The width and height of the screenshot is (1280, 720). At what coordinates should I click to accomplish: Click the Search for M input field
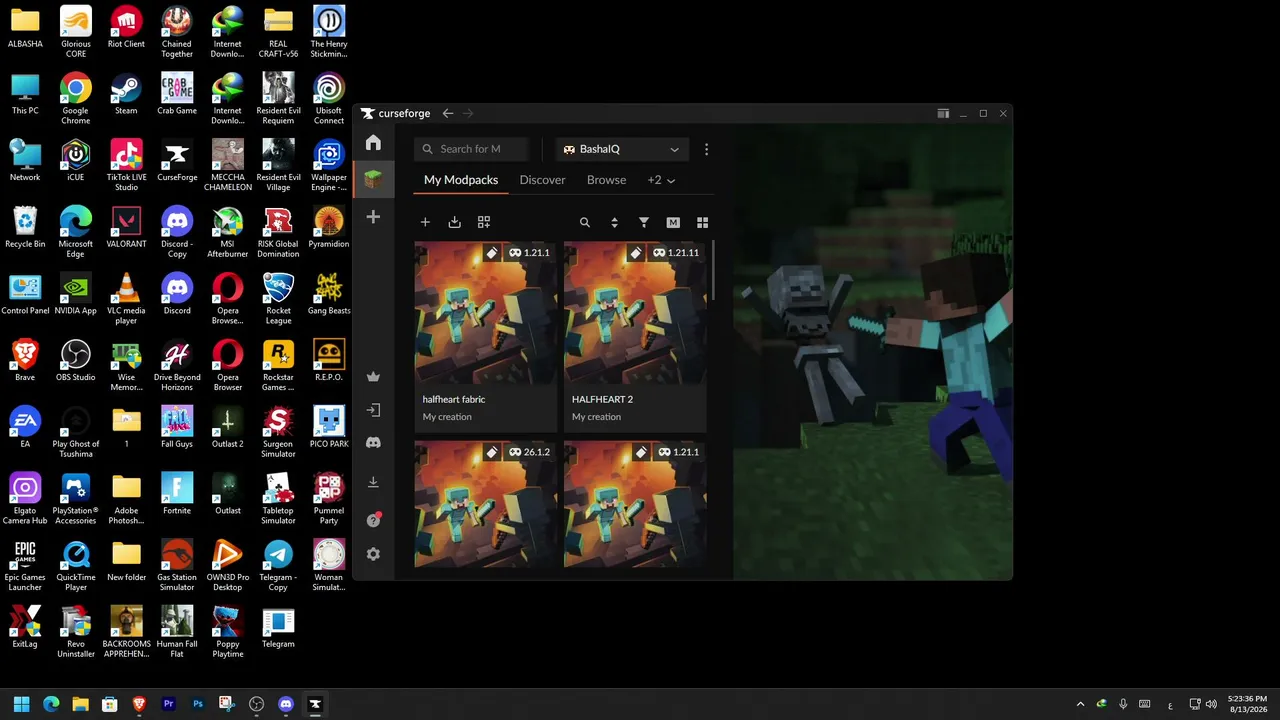[474, 149]
